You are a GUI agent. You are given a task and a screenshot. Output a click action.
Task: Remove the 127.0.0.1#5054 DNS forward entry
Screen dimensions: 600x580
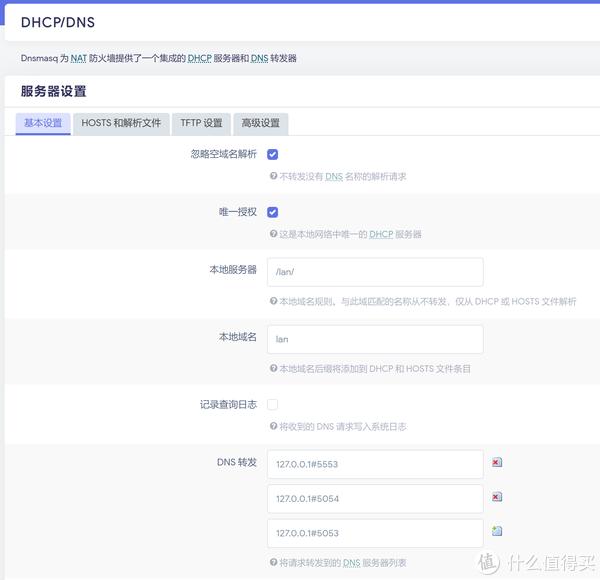497,497
